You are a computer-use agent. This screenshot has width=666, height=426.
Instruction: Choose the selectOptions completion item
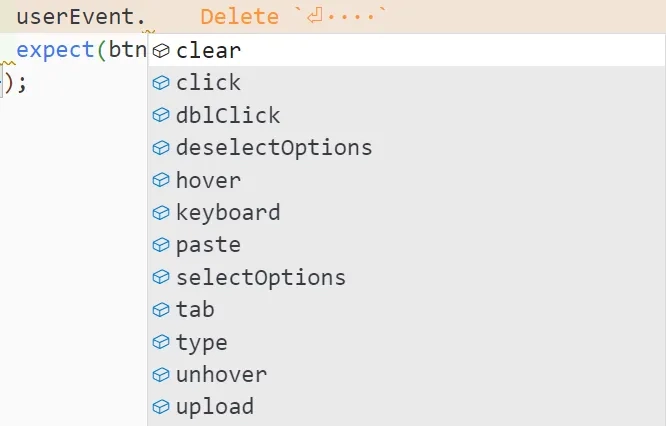(406, 277)
